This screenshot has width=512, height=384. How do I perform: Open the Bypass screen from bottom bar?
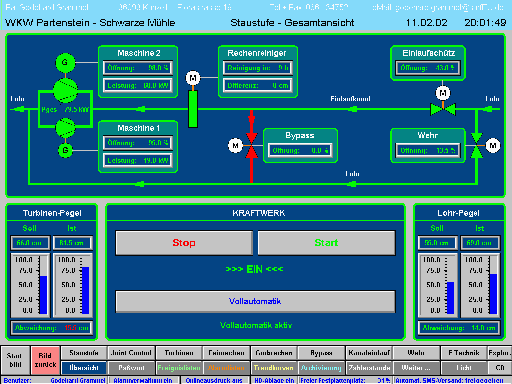[x=321, y=353]
